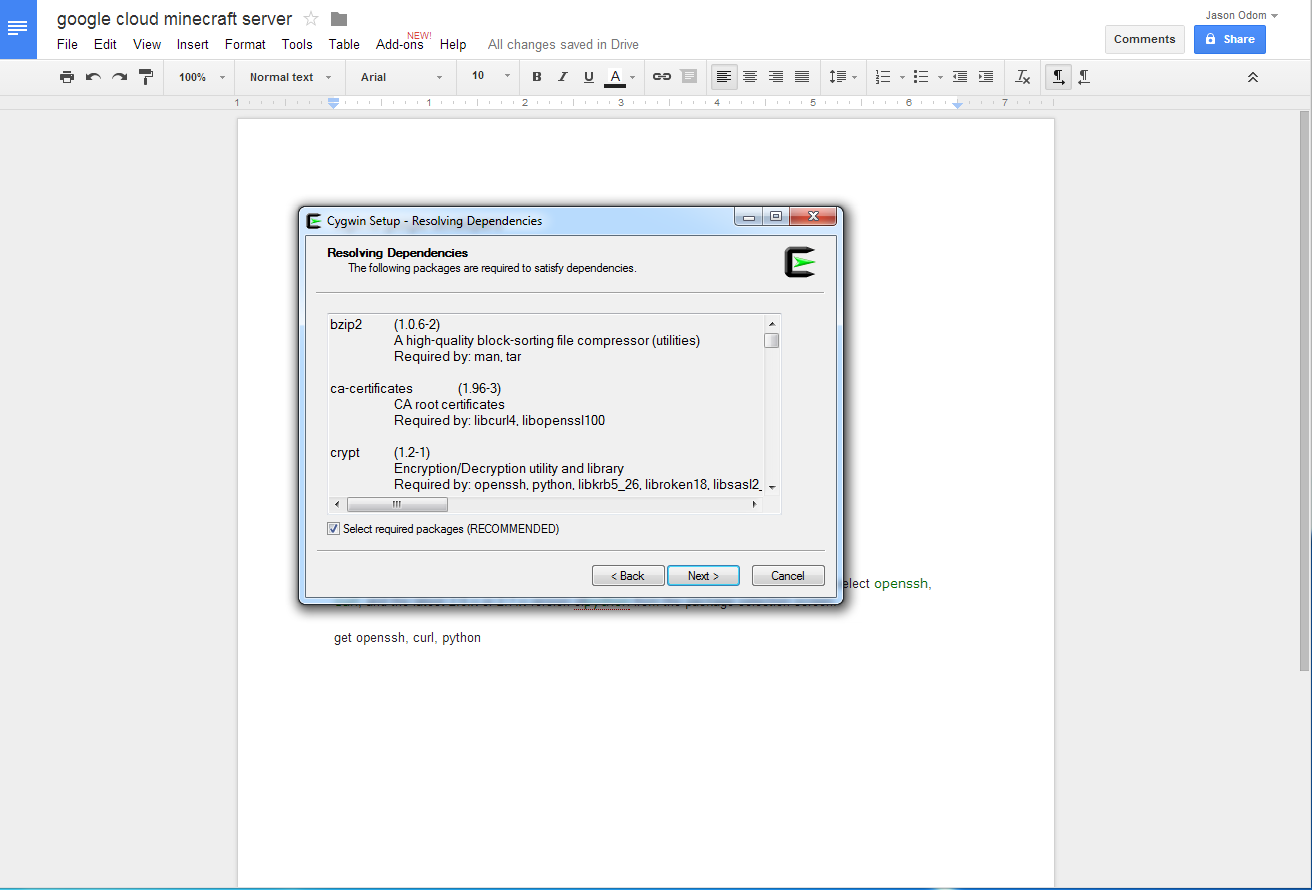Screen dimensions: 1312x890
Task: Expand bulleted list style options arrow
Action: coord(940,77)
